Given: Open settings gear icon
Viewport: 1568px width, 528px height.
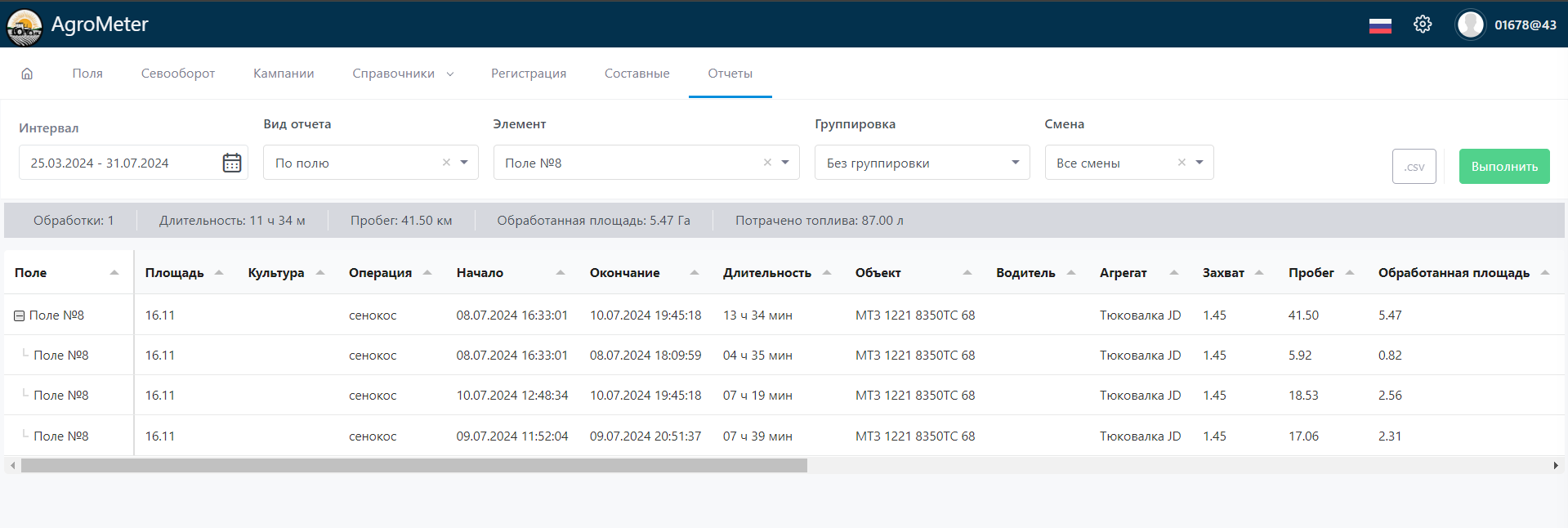Looking at the screenshot, I should (x=1423, y=25).
